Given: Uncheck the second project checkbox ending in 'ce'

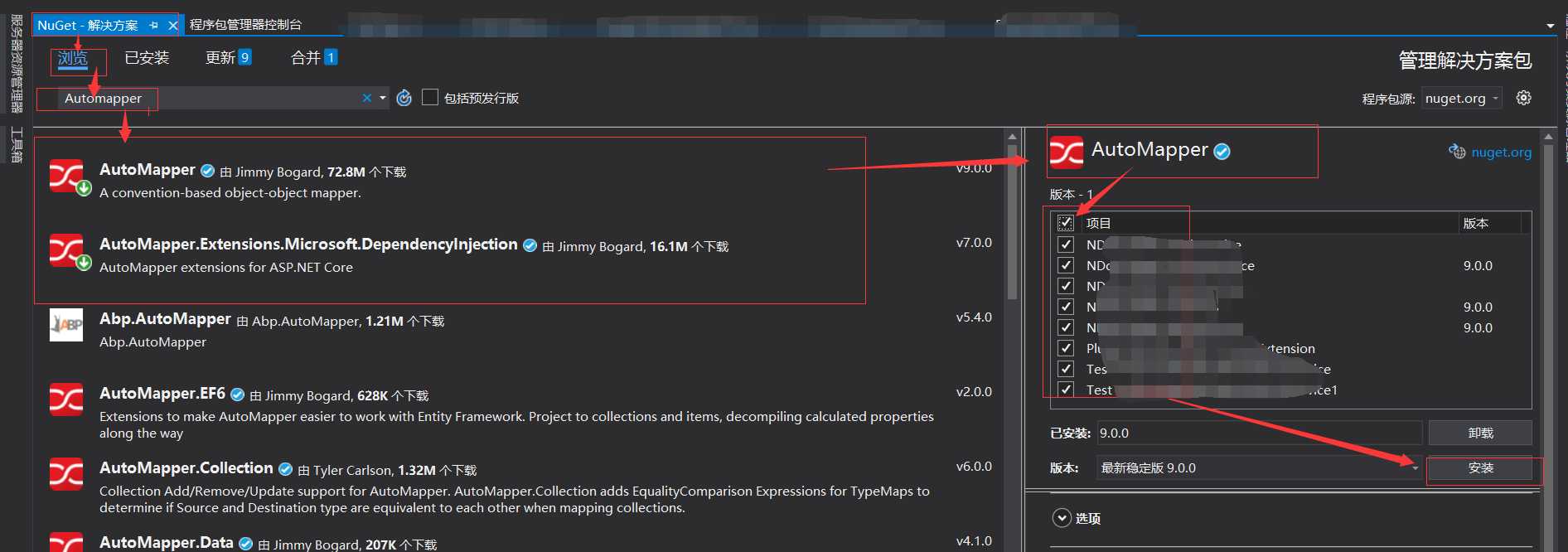Looking at the screenshot, I should pyautogui.click(x=1066, y=265).
